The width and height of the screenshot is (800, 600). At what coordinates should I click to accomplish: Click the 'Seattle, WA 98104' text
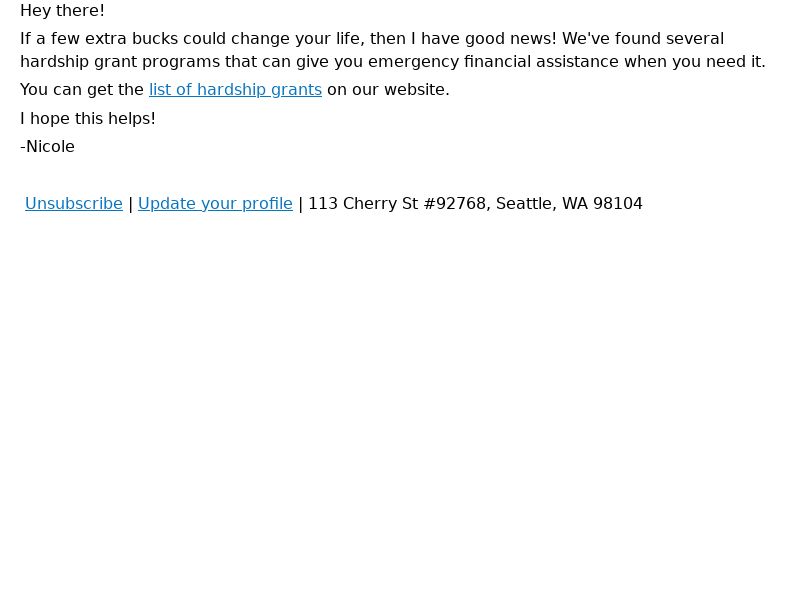[x=569, y=204]
